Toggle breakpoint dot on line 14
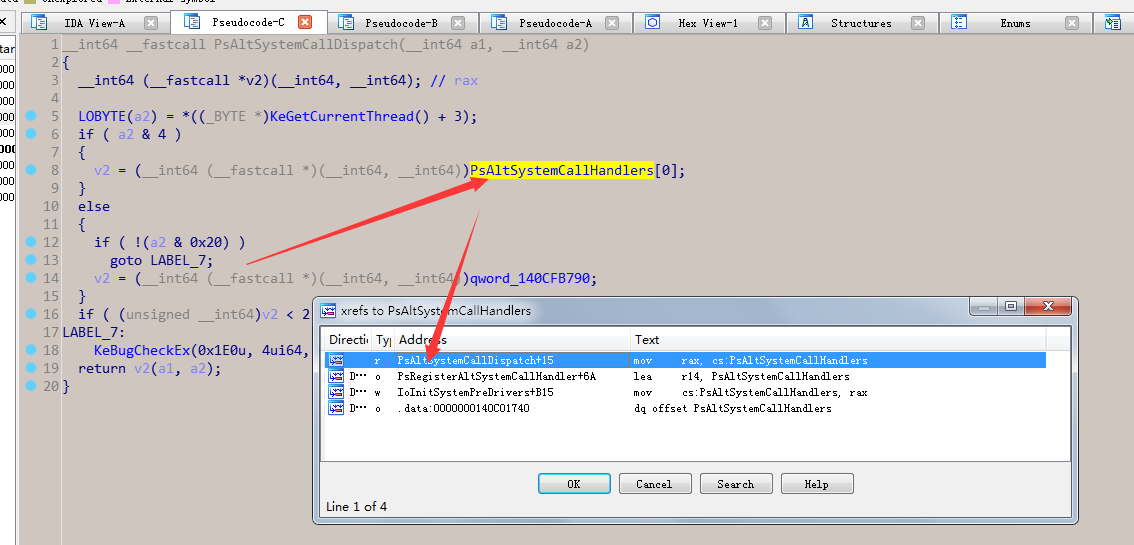Screen dimensions: 1134x545 pyautogui.click(x=30, y=278)
